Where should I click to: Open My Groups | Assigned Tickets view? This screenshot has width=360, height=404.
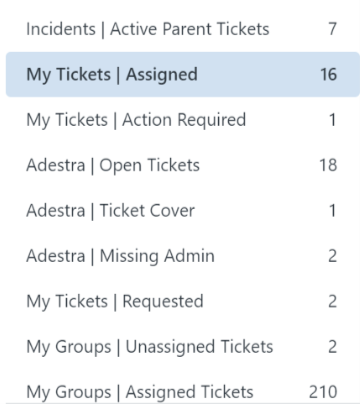point(183,390)
